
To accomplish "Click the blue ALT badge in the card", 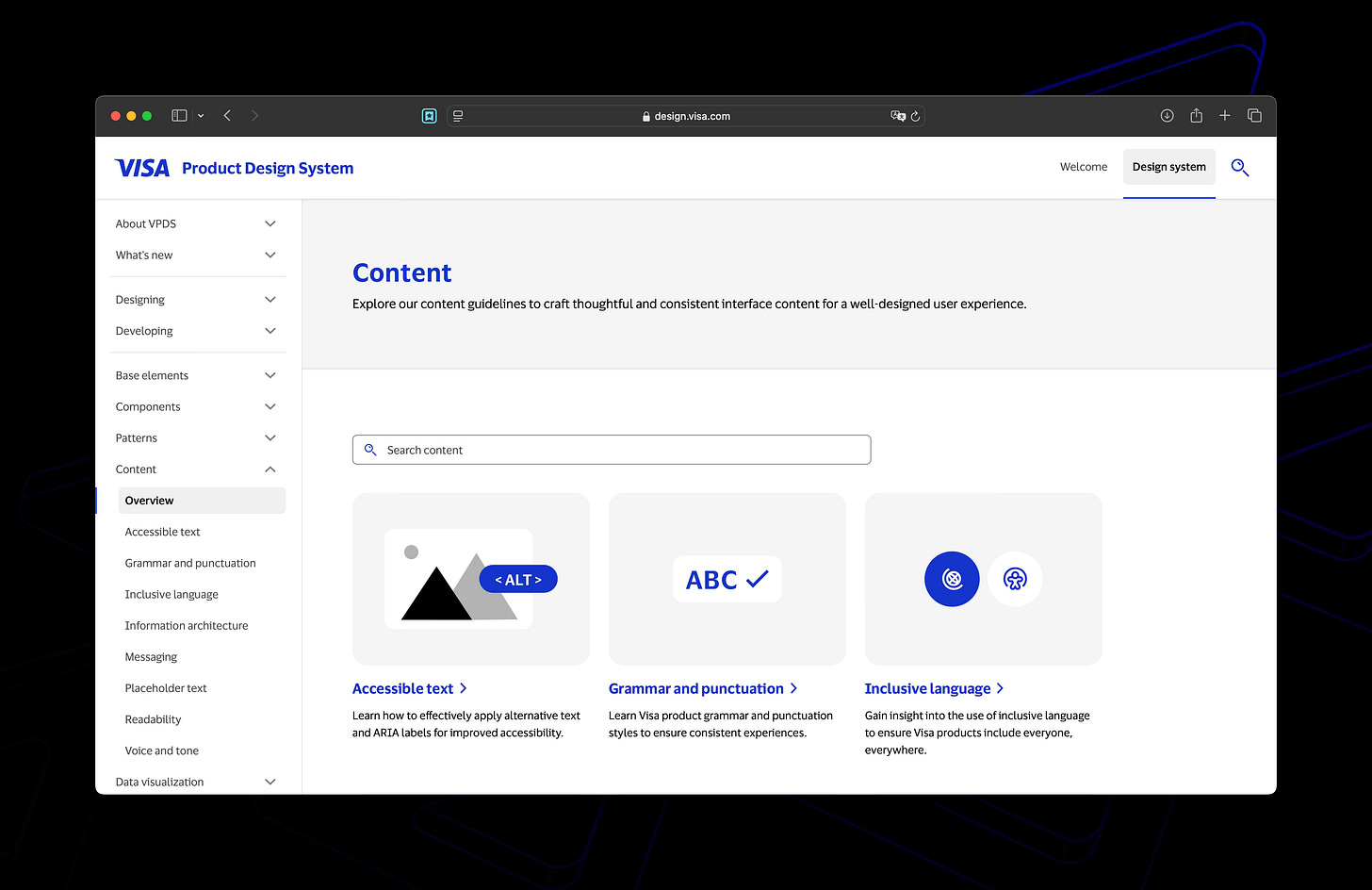I will click(x=518, y=579).
